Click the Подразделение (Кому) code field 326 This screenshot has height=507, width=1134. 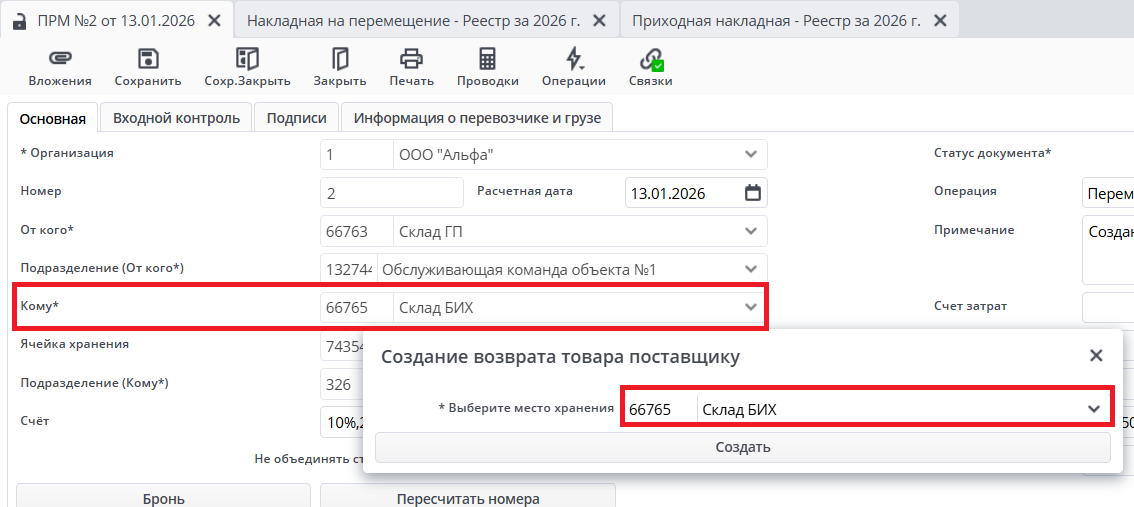click(341, 384)
